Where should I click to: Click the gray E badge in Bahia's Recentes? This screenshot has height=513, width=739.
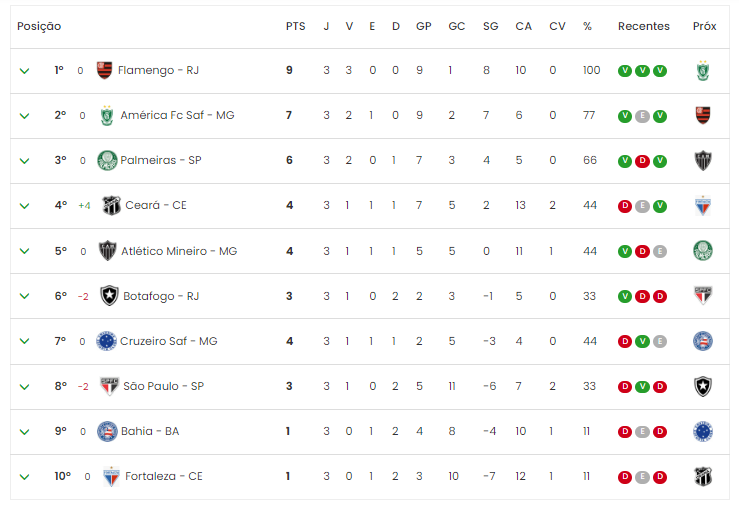642,432
